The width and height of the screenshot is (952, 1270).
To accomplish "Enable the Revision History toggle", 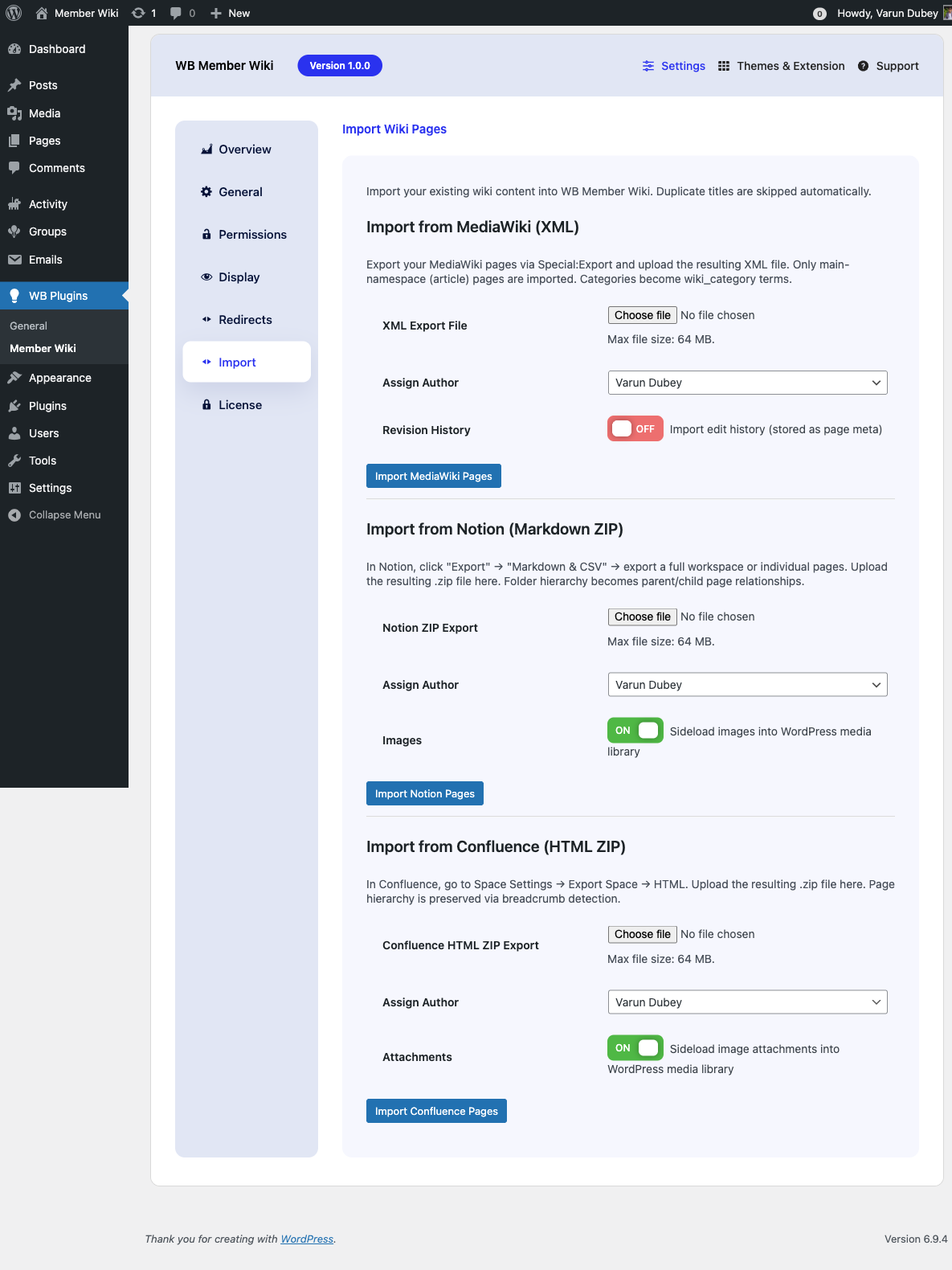I will pyautogui.click(x=635, y=429).
